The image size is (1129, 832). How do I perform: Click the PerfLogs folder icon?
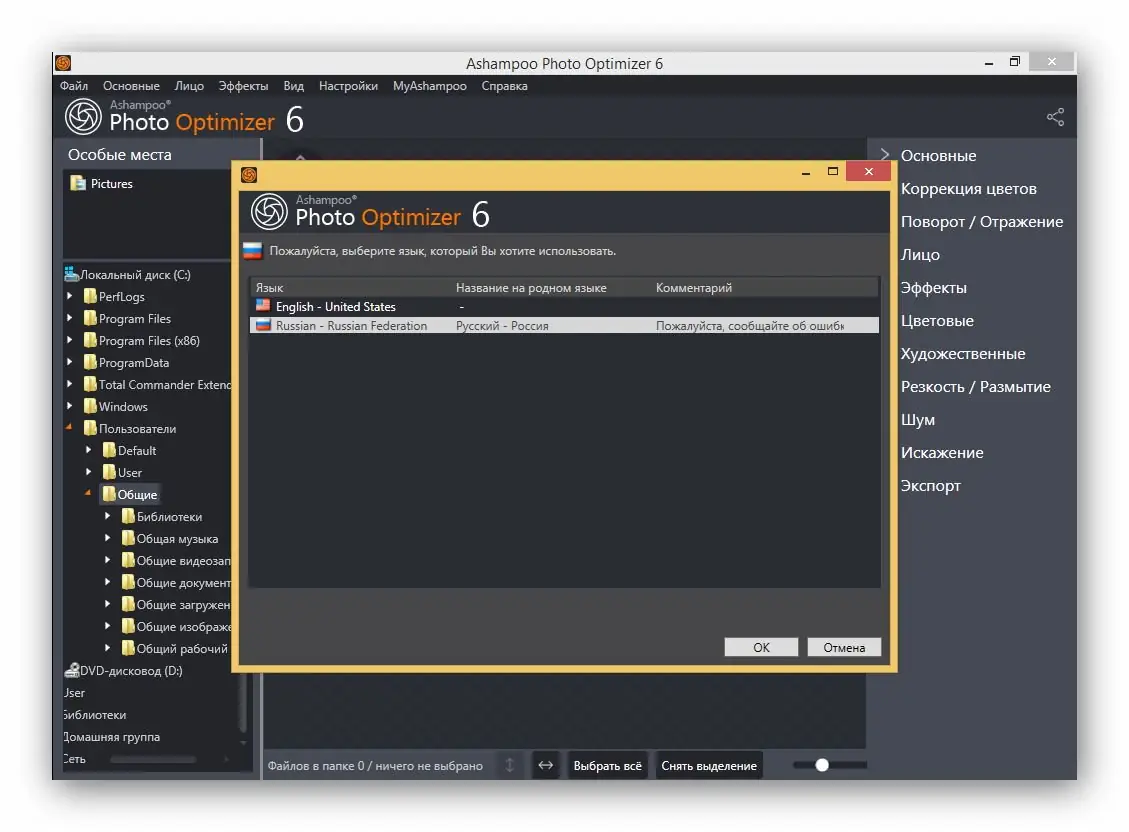[90, 296]
